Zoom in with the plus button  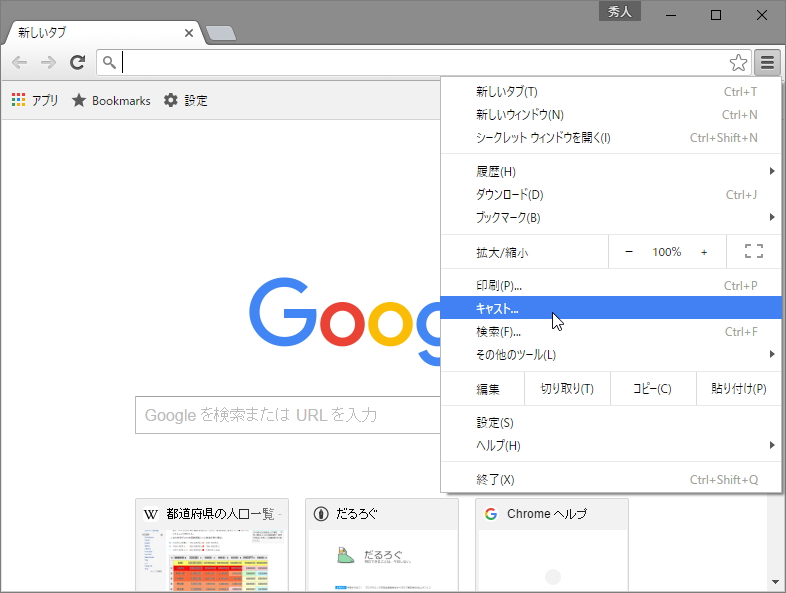[704, 252]
